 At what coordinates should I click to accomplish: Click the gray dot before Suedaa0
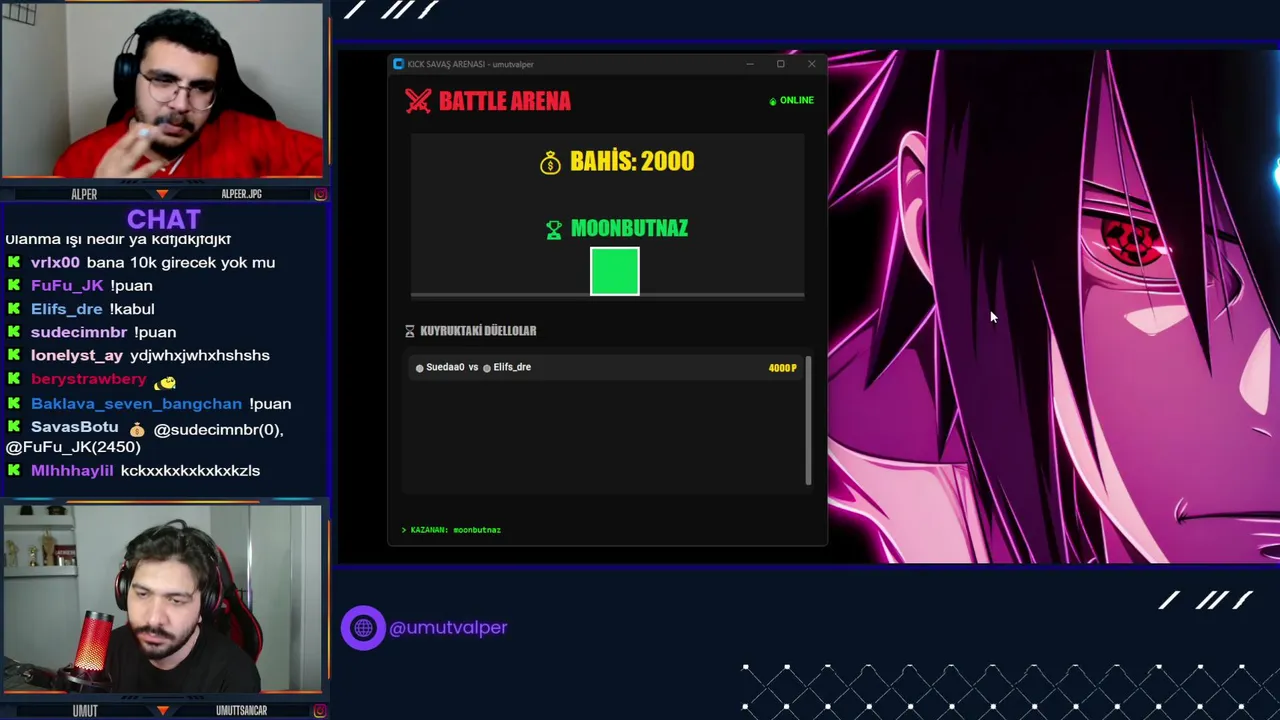click(420, 368)
